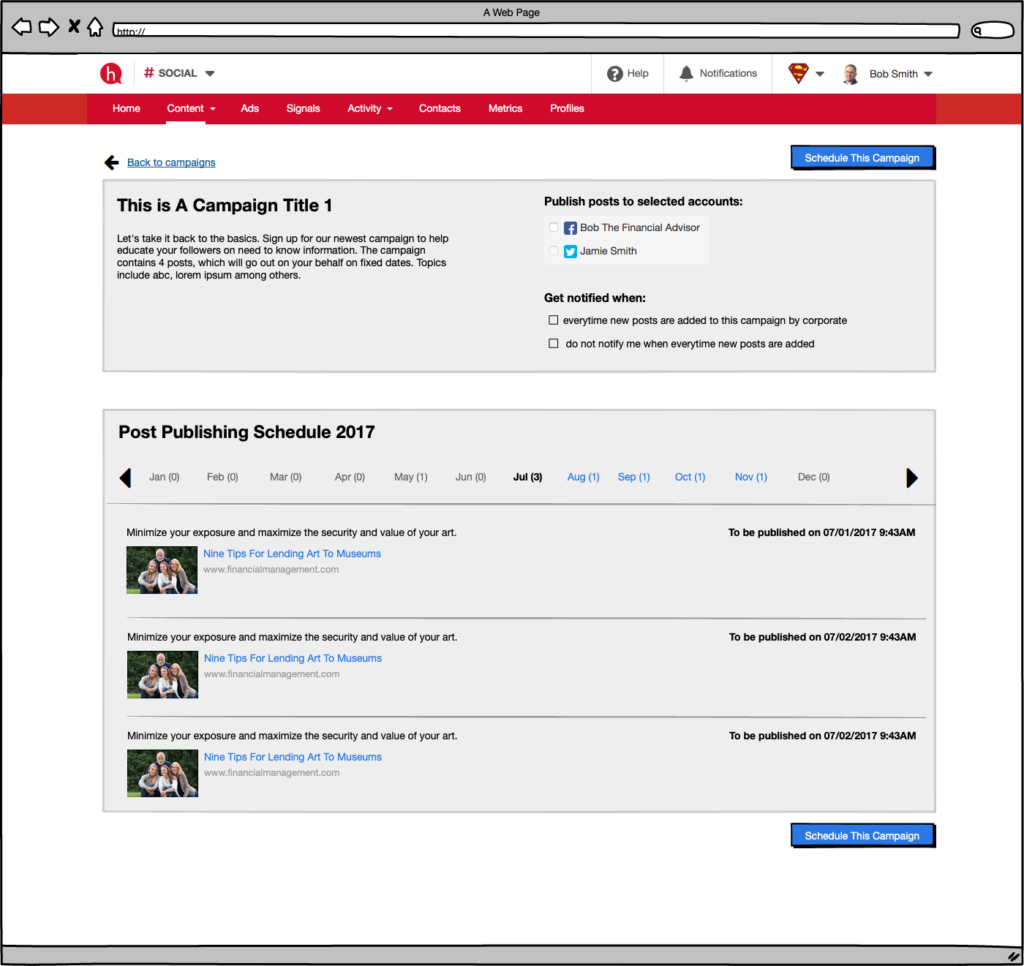1024x966 pixels.
Task: Select the Jan (0) month
Action: point(164,477)
